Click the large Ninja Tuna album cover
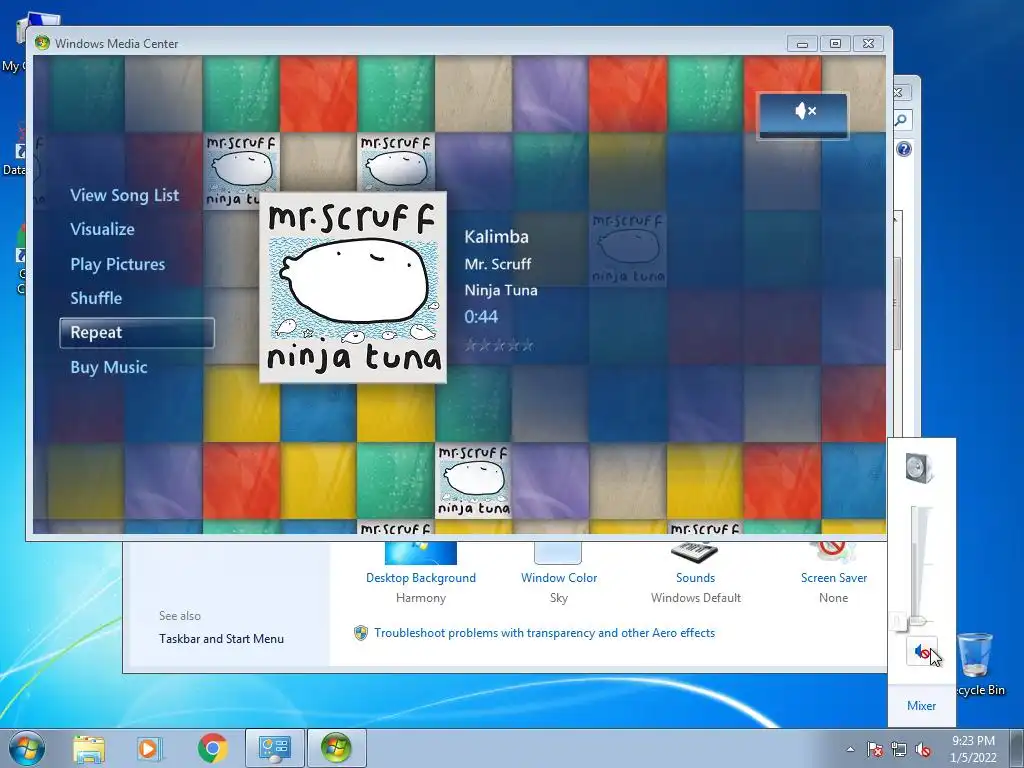The width and height of the screenshot is (1024, 768). click(353, 287)
